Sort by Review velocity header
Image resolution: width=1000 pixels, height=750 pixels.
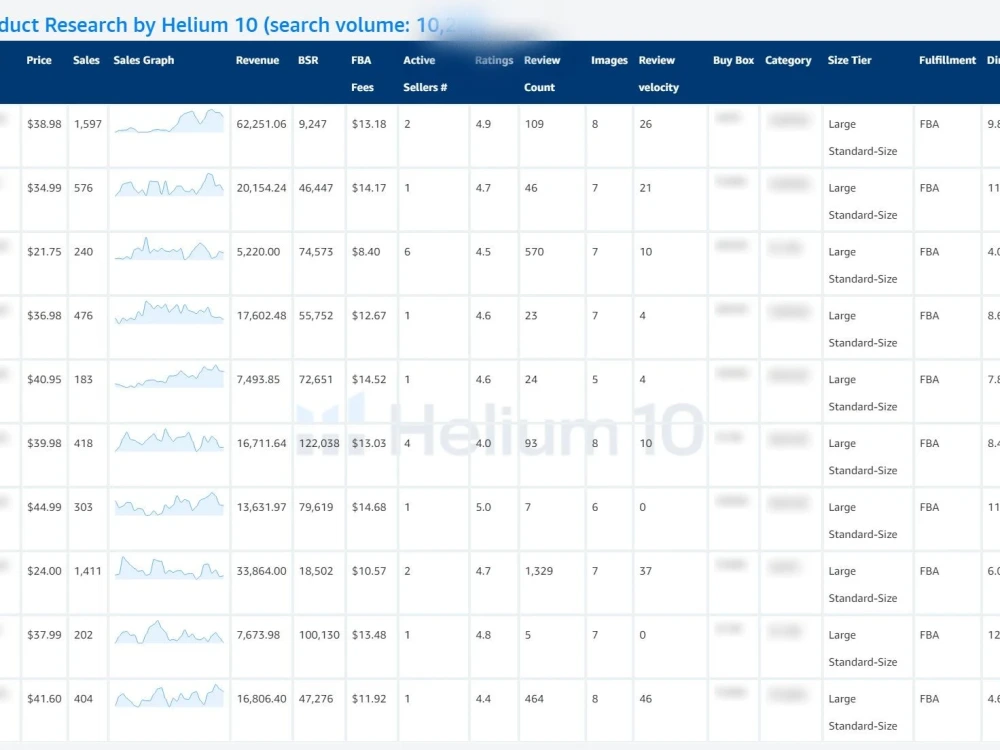tap(658, 73)
